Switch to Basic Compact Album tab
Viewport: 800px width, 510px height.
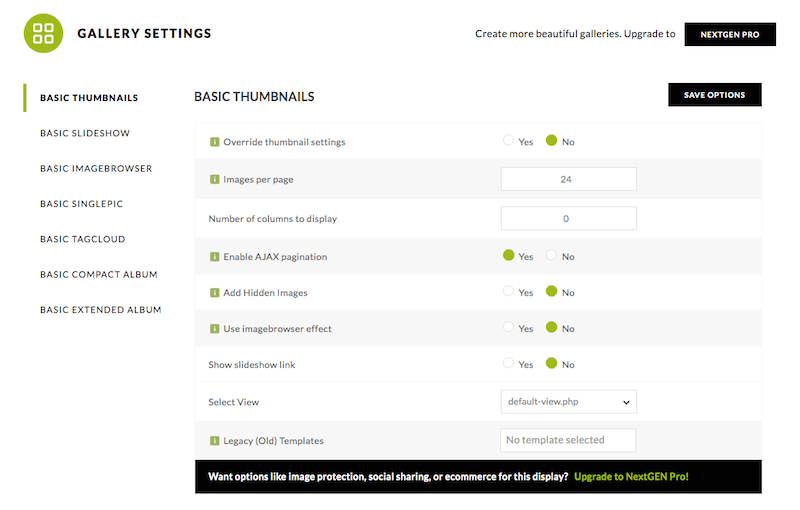(x=98, y=274)
